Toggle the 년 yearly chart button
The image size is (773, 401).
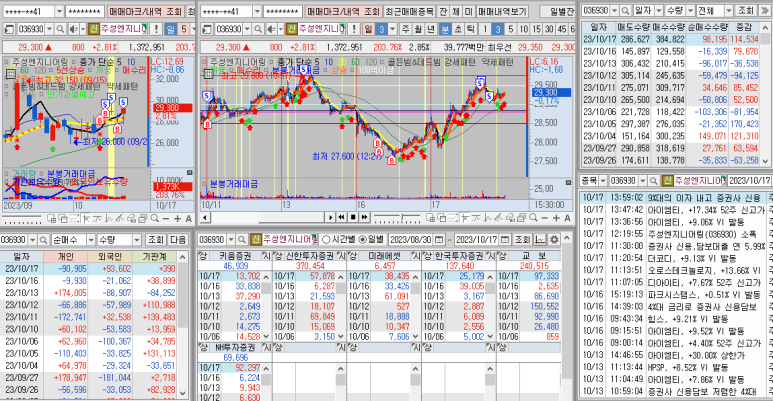(x=431, y=30)
